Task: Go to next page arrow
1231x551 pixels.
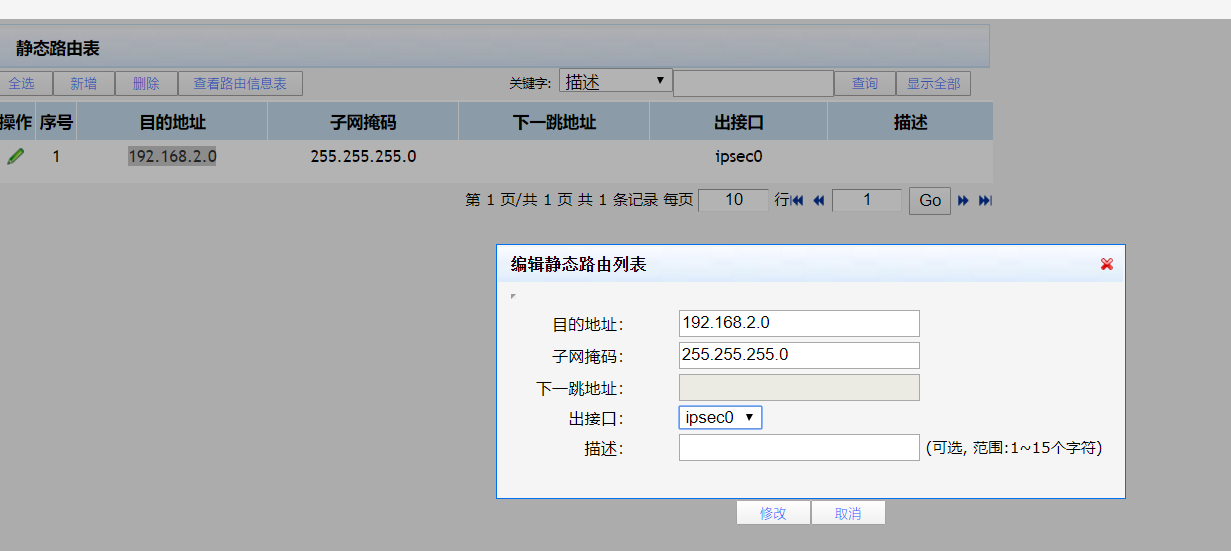Action: (963, 201)
